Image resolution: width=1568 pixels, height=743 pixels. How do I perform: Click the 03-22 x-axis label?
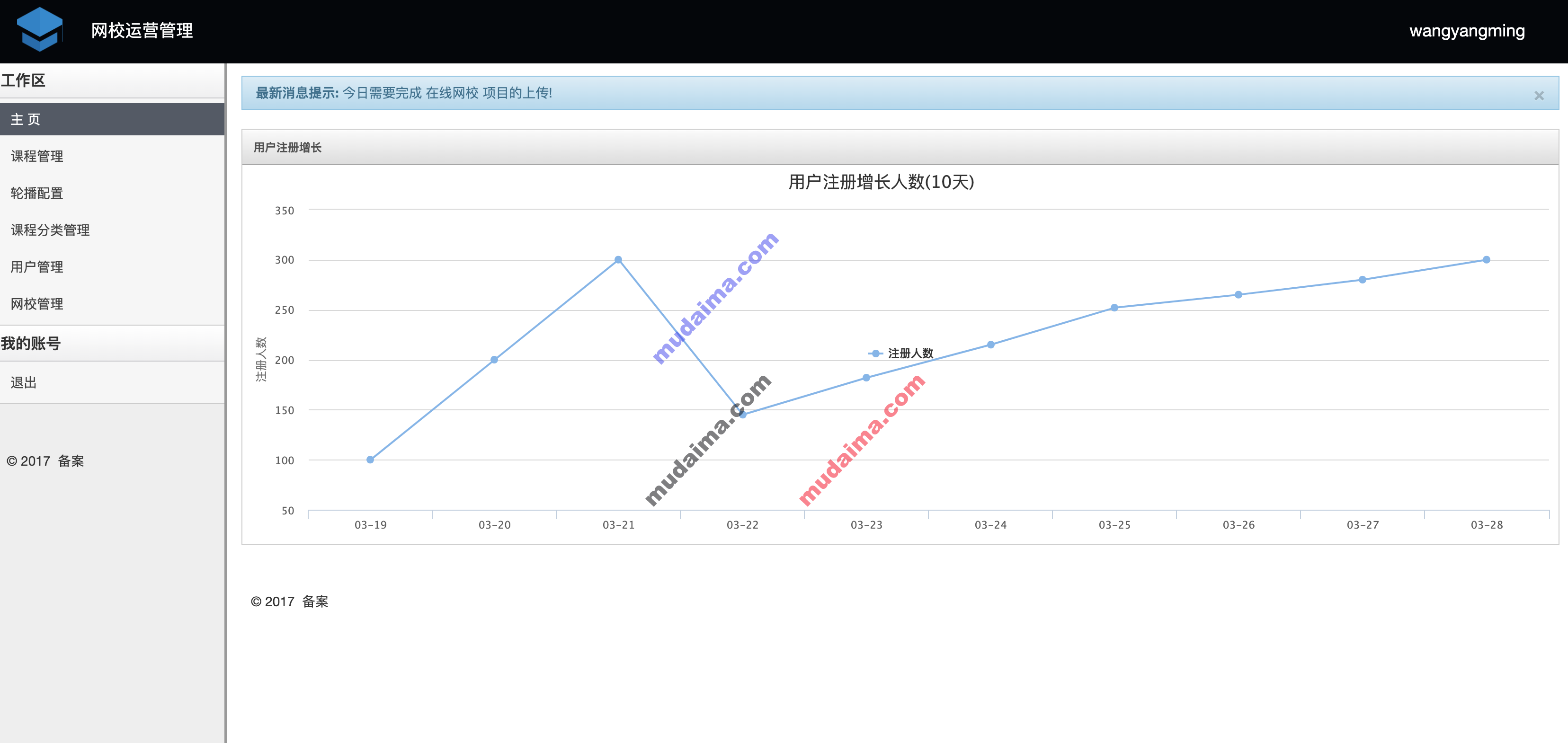(x=743, y=524)
